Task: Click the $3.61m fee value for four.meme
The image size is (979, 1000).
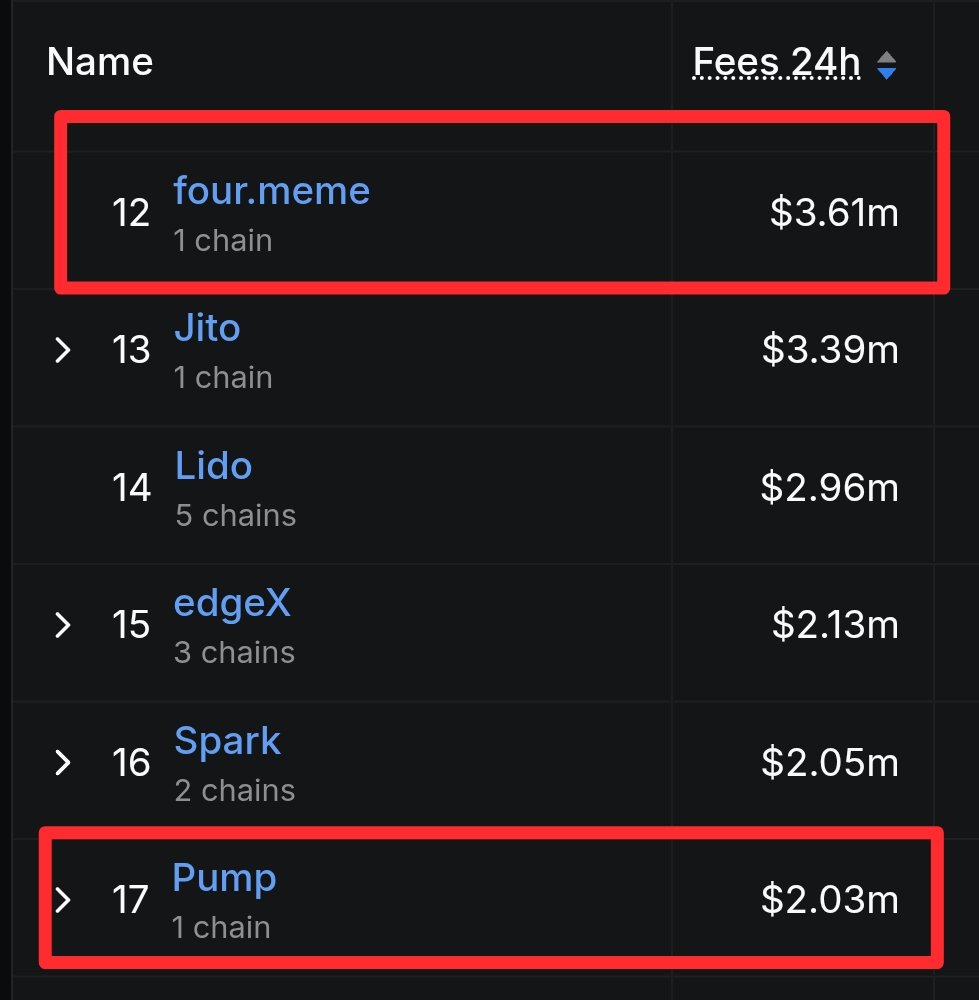Action: [834, 213]
